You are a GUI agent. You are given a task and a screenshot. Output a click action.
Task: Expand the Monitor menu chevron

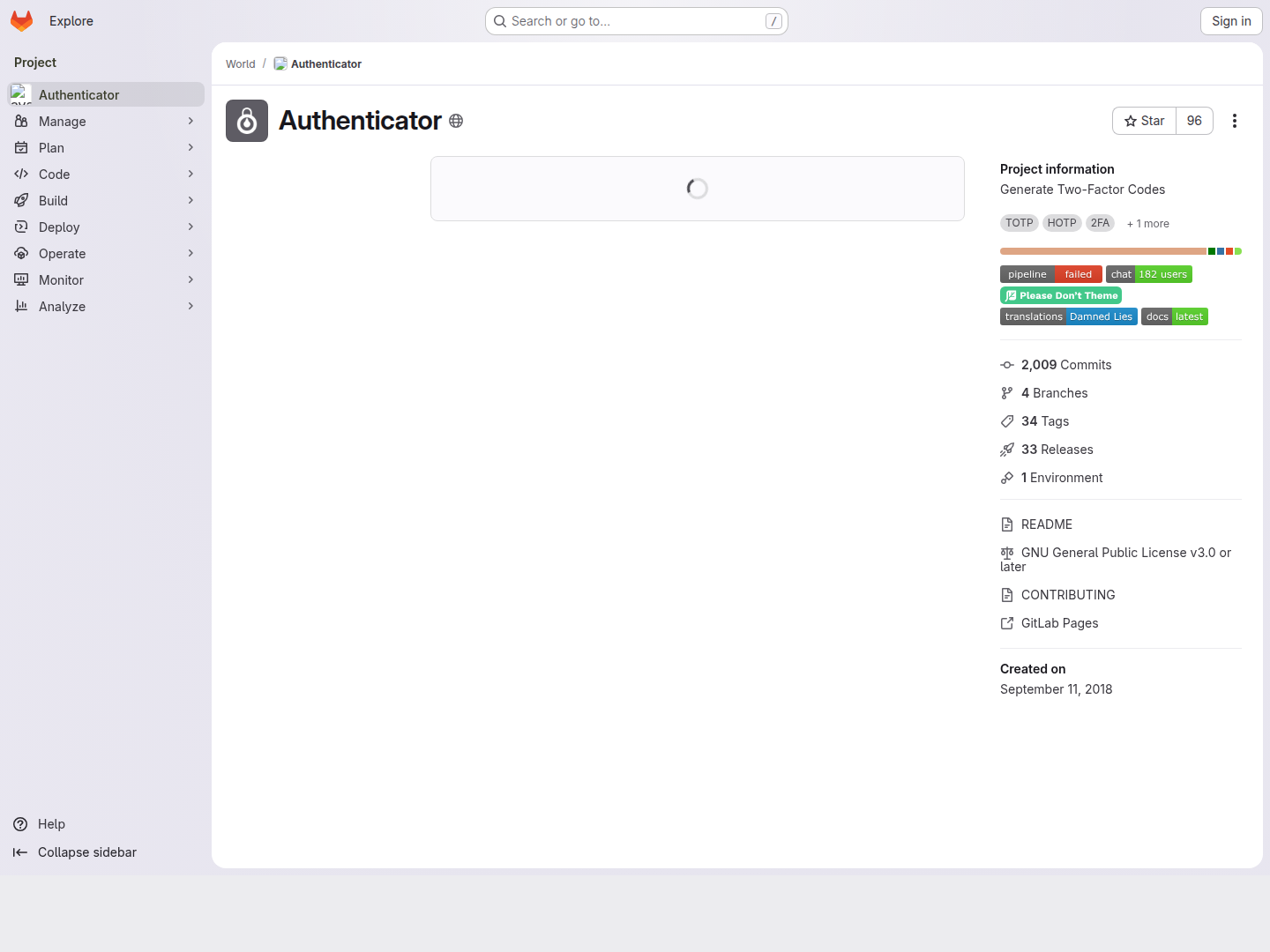[x=190, y=279]
